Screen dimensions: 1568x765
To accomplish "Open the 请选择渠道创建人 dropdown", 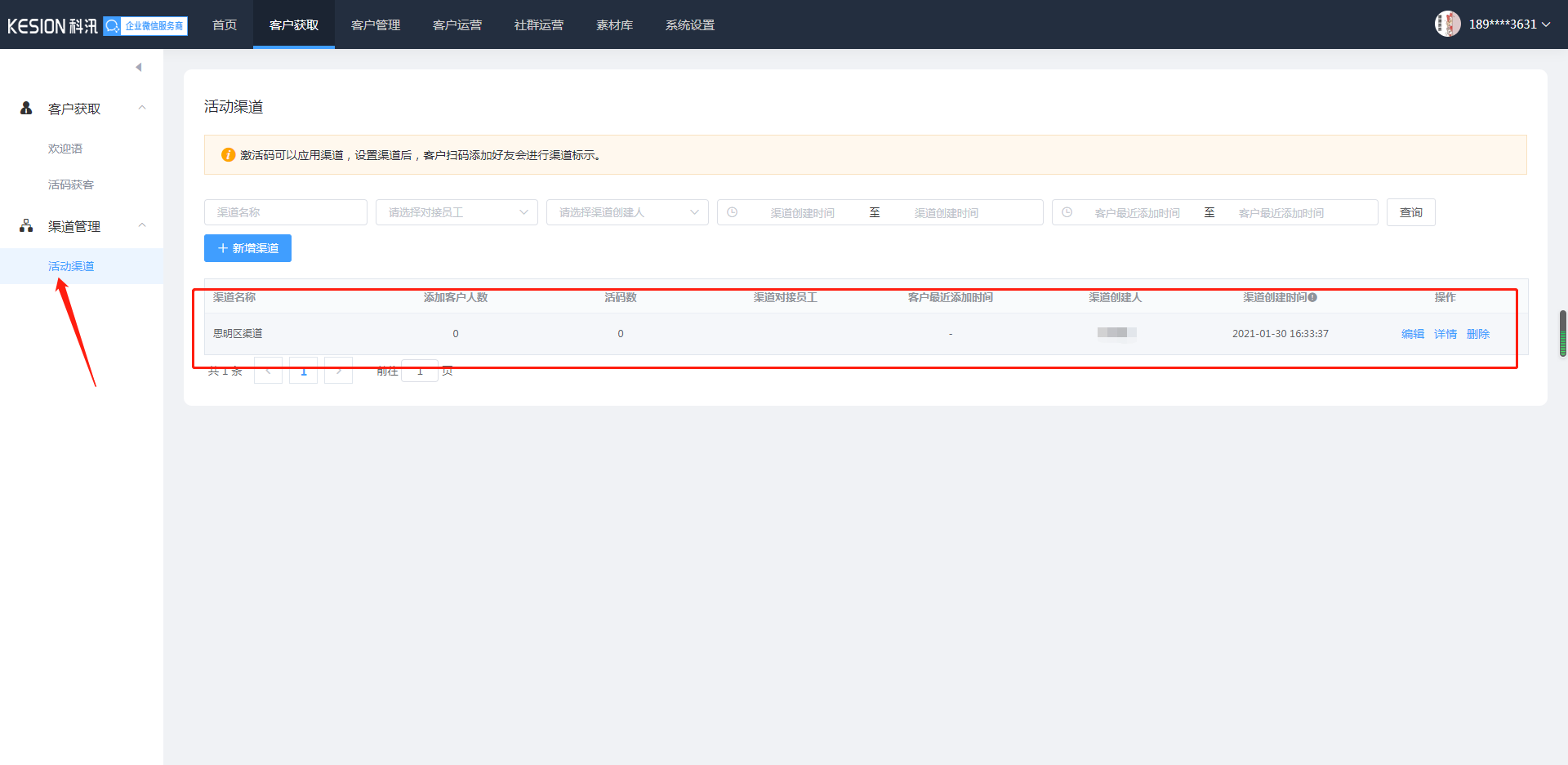I will (x=626, y=212).
